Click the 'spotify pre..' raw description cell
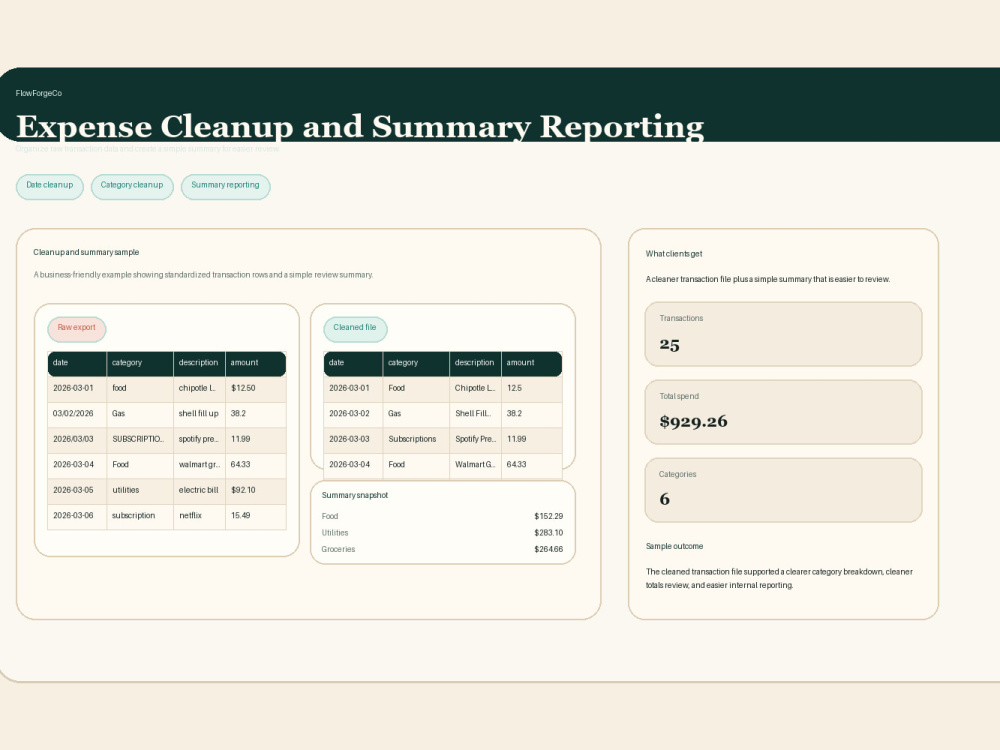The height and width of the screenshot is (750, 1000). [199, 440]
